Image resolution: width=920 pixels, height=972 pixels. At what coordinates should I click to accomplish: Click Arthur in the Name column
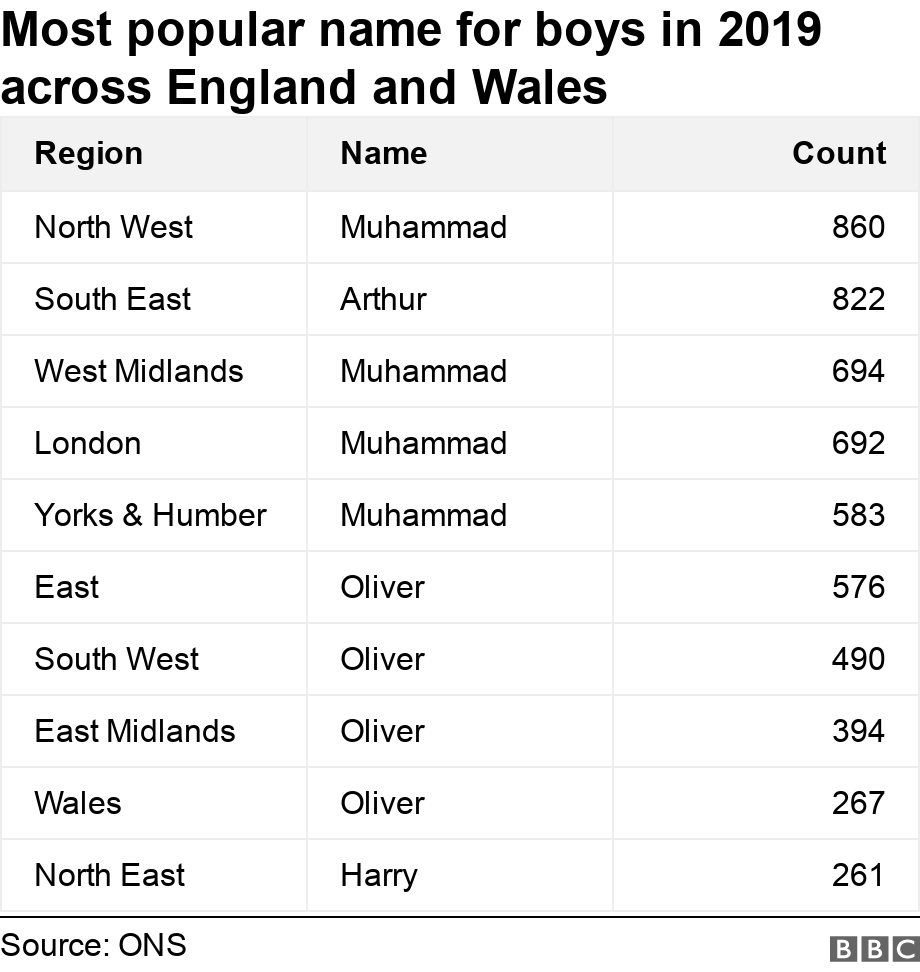click(383, 299)
